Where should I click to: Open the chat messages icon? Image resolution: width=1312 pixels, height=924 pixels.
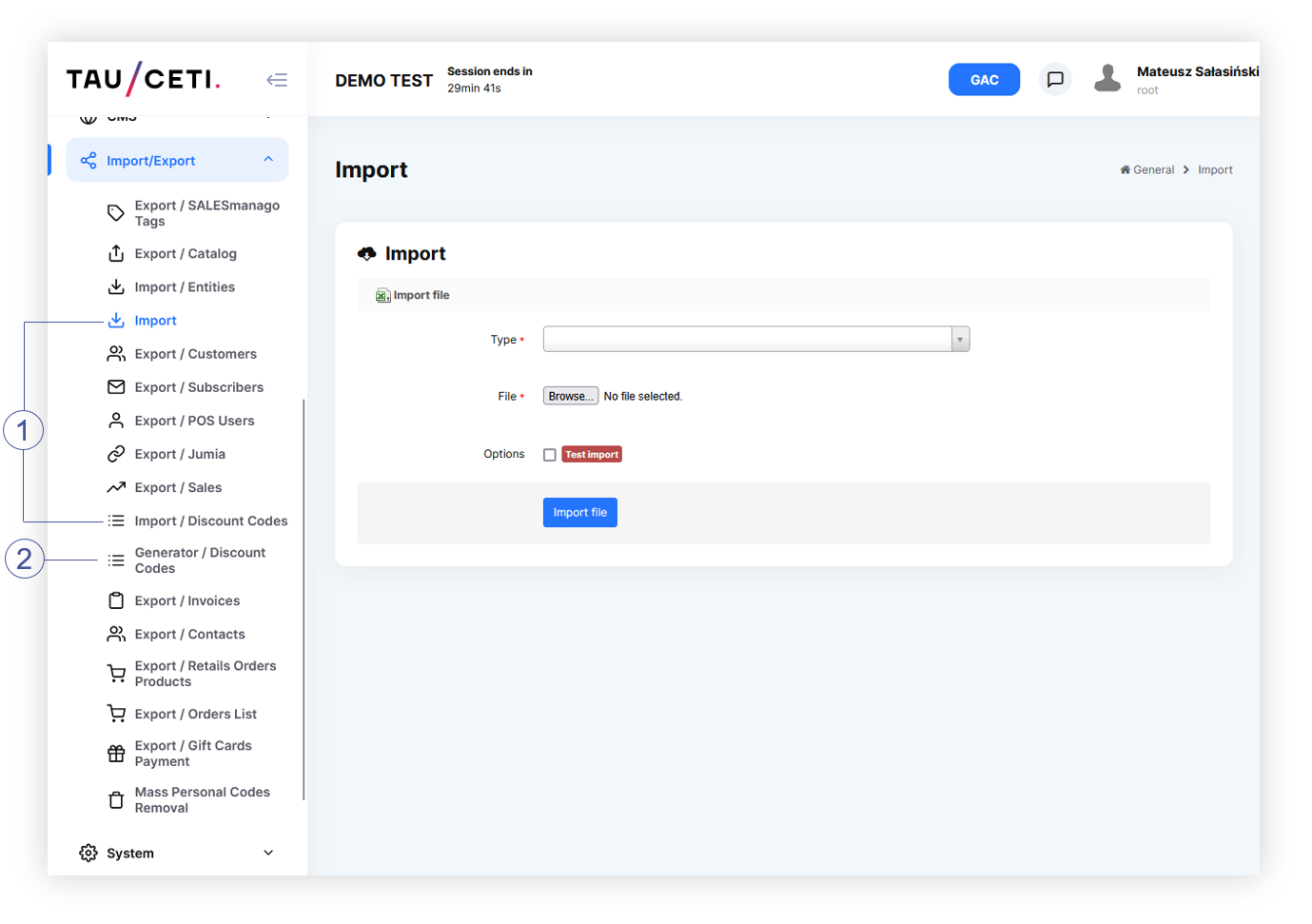point(1055,79)
